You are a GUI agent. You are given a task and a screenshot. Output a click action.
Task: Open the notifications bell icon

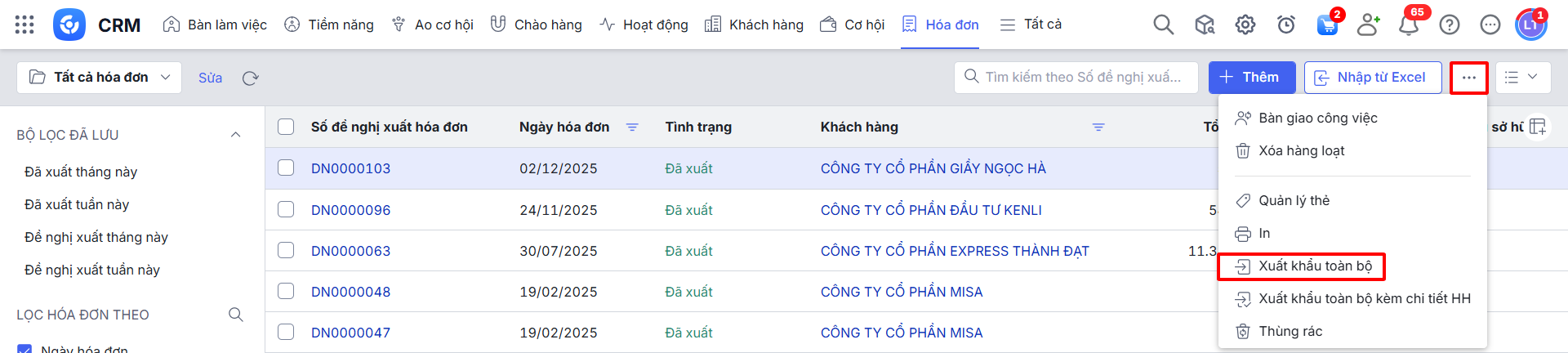pyautogui.click(x=1408, y=25)
